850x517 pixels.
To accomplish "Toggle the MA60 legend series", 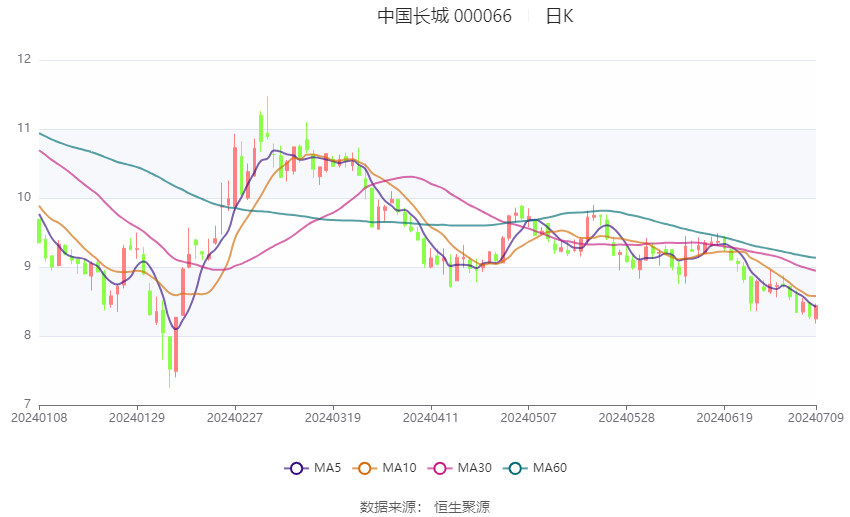I will click(x=535, y=468).
